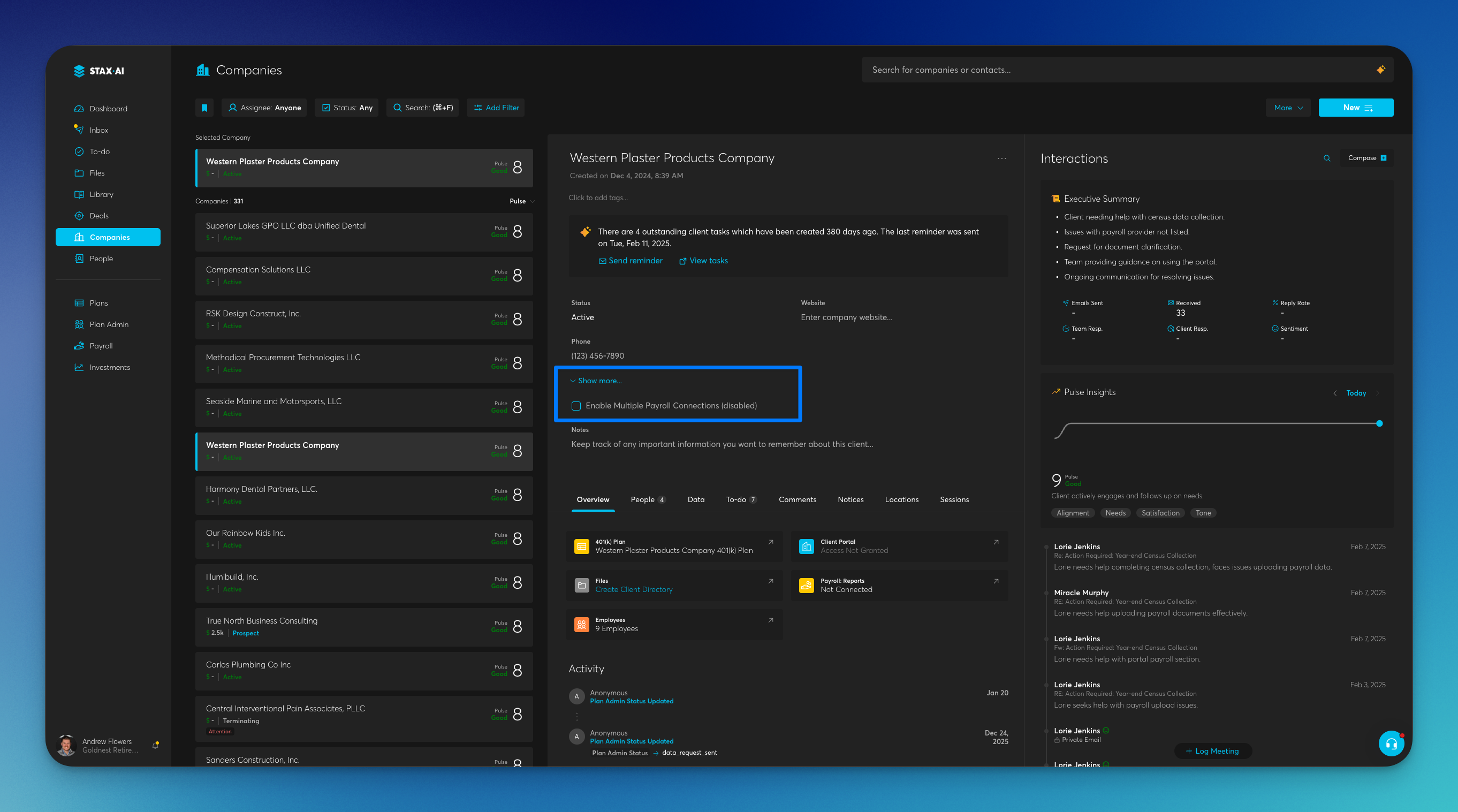The height and width of the screenshot is (812, 1458).
Task: Click the company website input field
Action: coord(846,317)
